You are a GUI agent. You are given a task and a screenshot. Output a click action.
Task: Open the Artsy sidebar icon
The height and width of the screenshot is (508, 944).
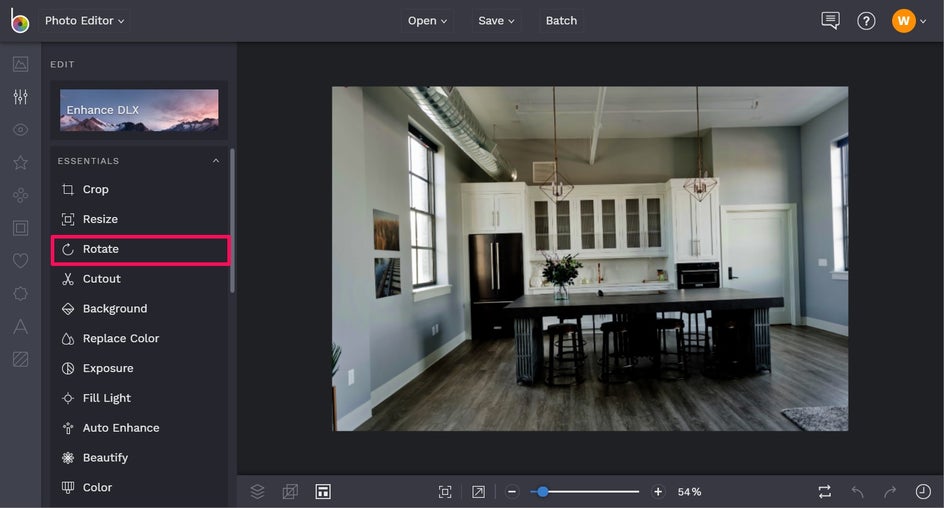click(x=20, y=195)
